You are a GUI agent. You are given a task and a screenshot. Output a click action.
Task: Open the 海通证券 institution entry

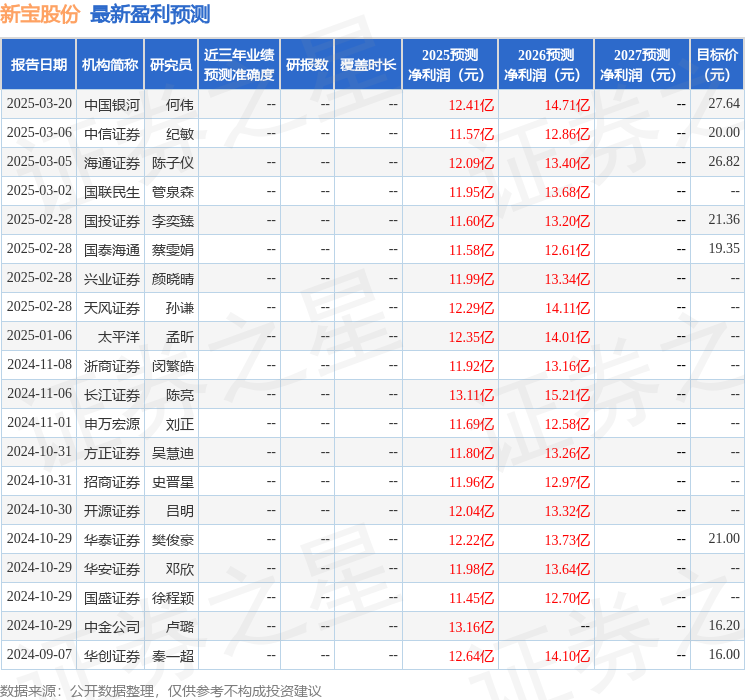click(112, 162)
